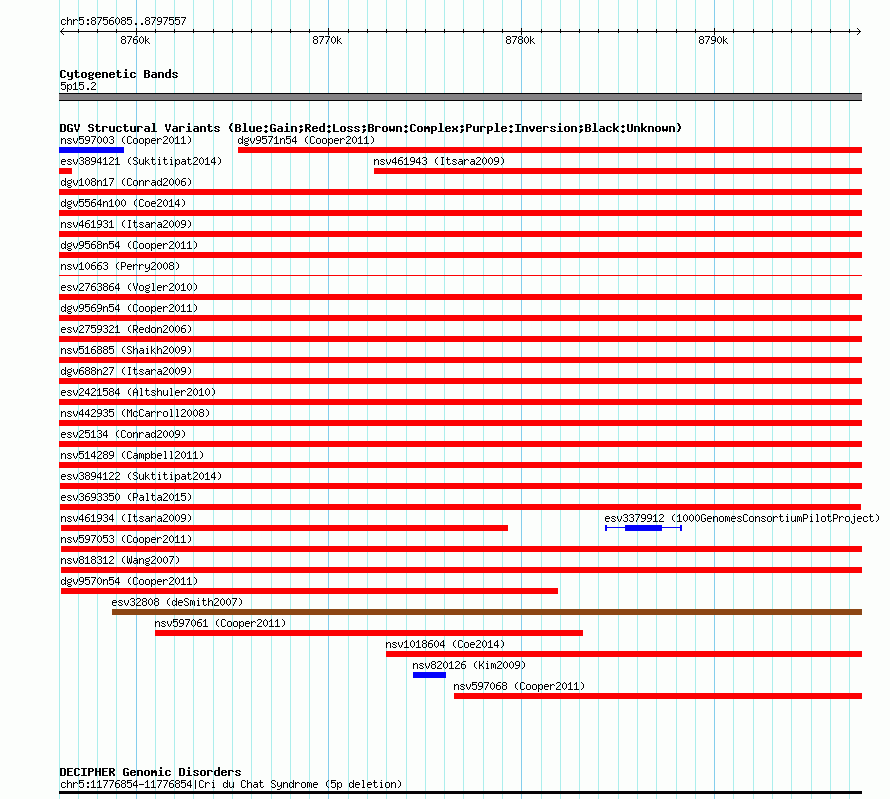Click dgv108n17 (Conrad2006) variant label
The image size is (890, 799).
tap(126, 182)
